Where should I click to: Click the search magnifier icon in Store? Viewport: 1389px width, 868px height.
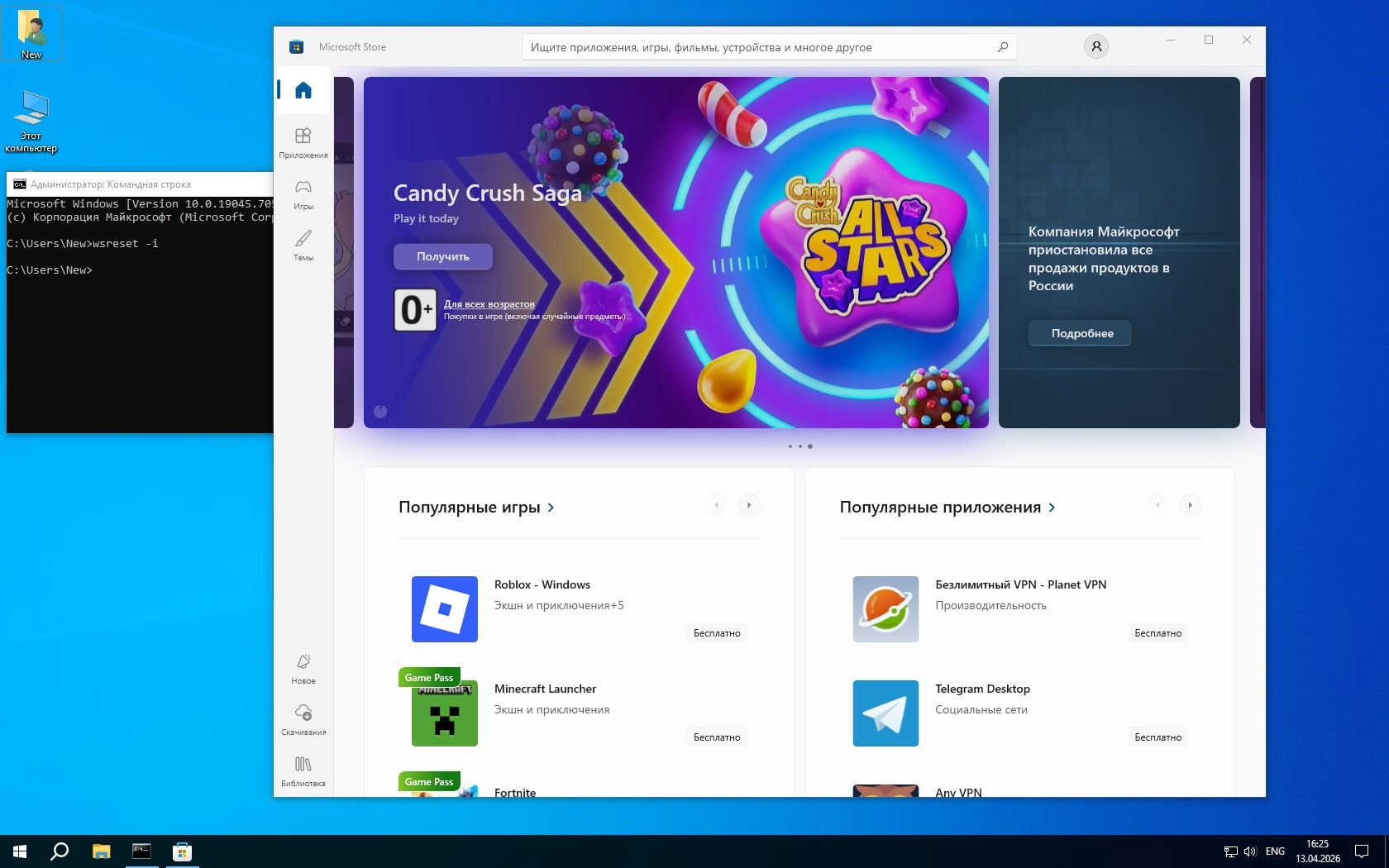pos(1002,47)
